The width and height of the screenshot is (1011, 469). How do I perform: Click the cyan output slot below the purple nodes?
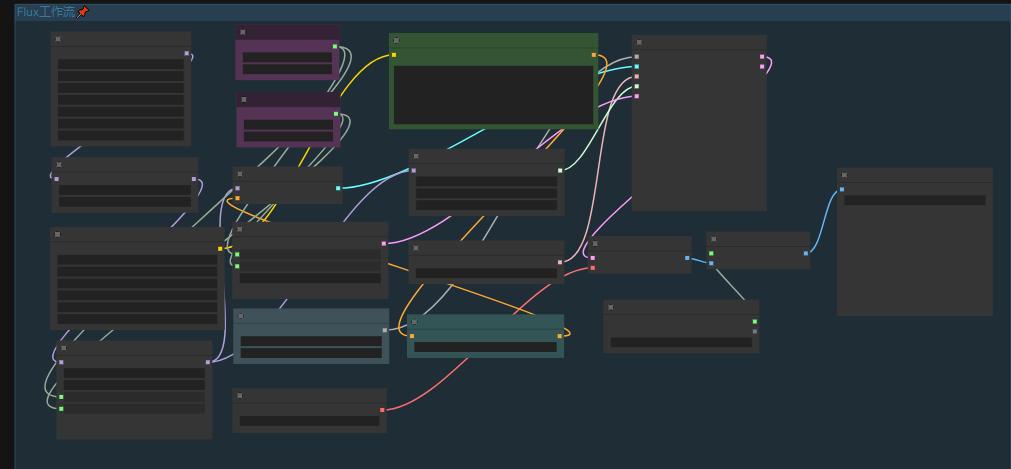pyautogui.click(x=338, y=188)
